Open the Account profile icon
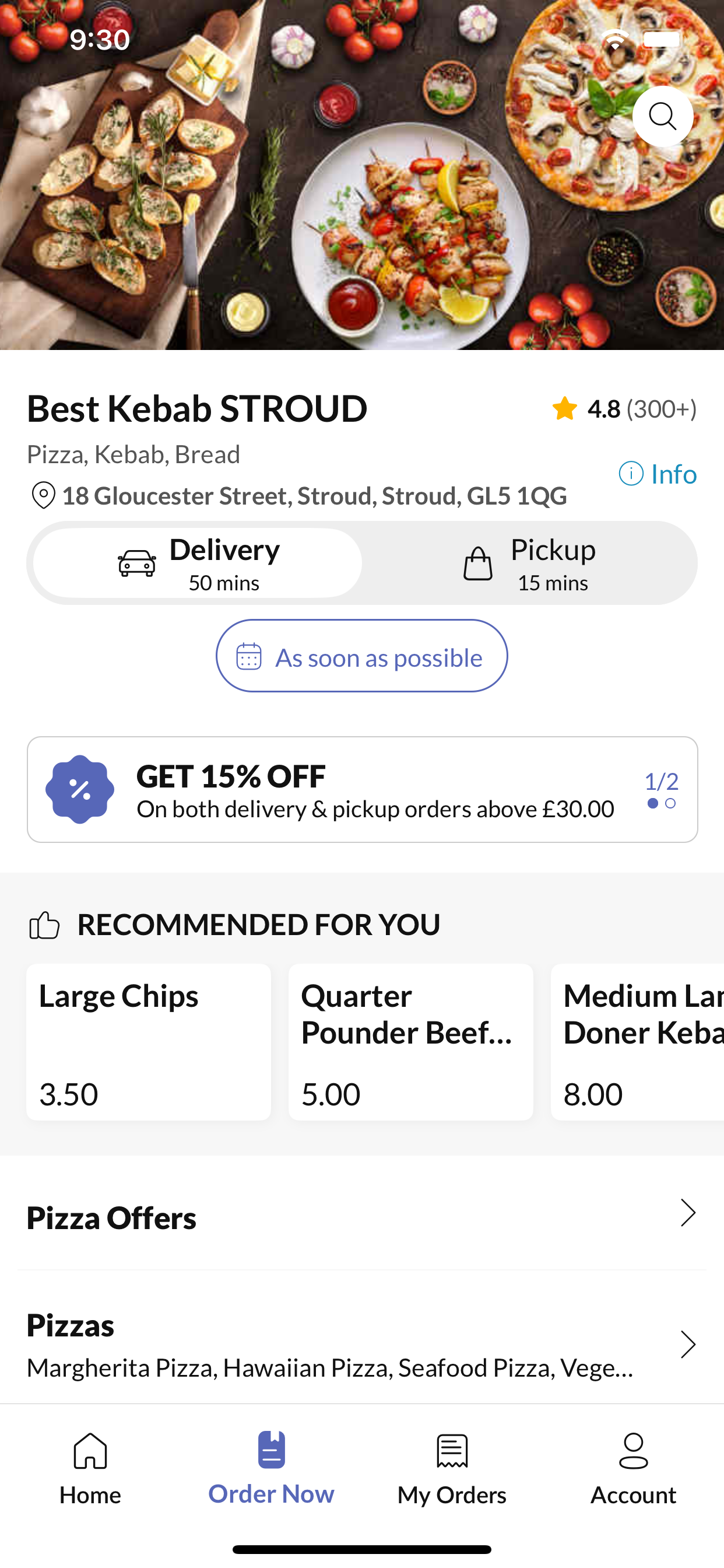The image size is (724, 1568). click(632, 1451)
